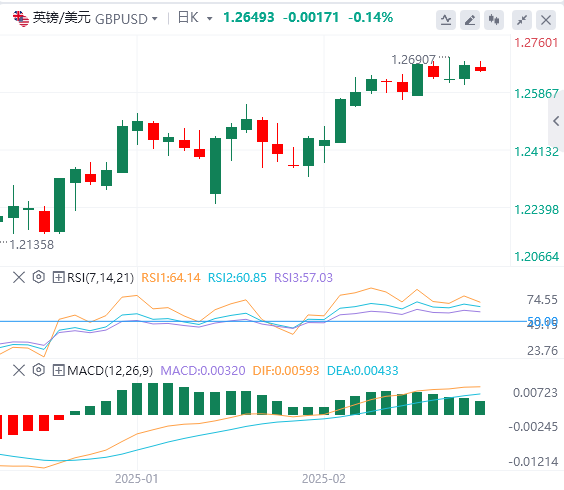Remove the RSI indicator panel

(x=19, y=277)
